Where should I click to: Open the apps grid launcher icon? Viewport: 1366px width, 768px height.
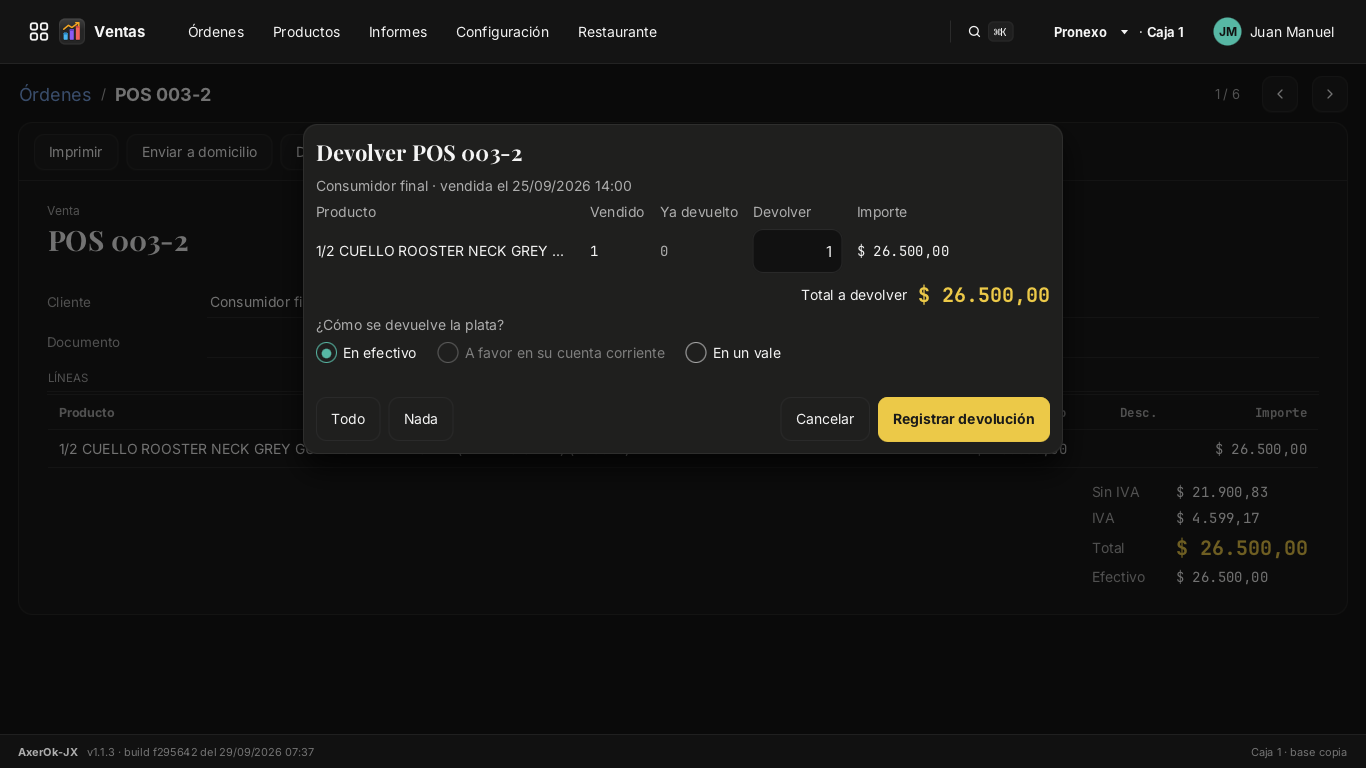click(39, 32)
